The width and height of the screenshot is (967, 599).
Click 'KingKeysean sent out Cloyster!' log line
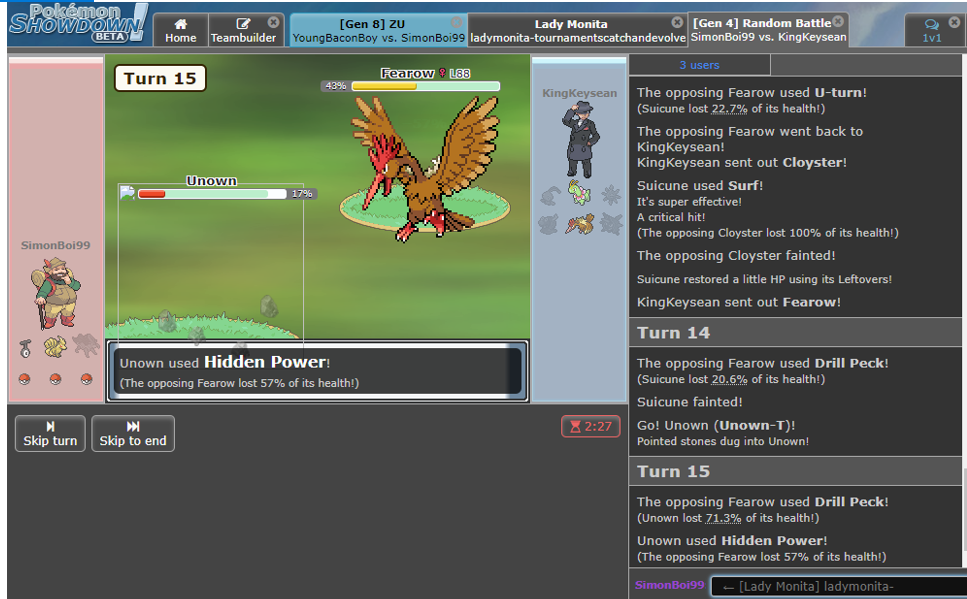tap(742, 162)
